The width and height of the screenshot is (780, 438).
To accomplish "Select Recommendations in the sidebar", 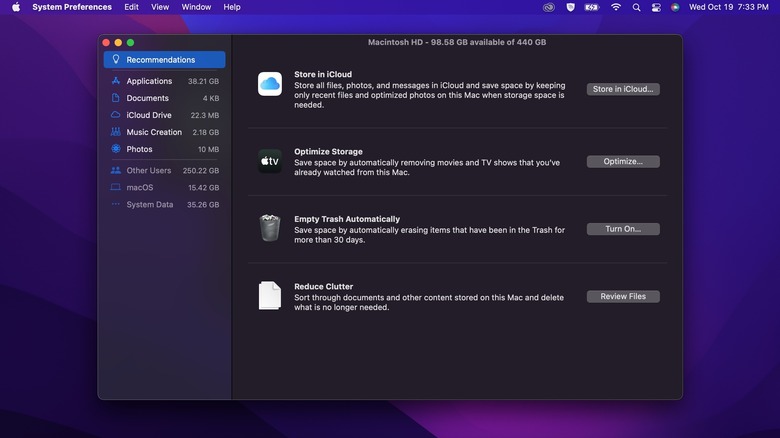I will [x=164, y=60].
